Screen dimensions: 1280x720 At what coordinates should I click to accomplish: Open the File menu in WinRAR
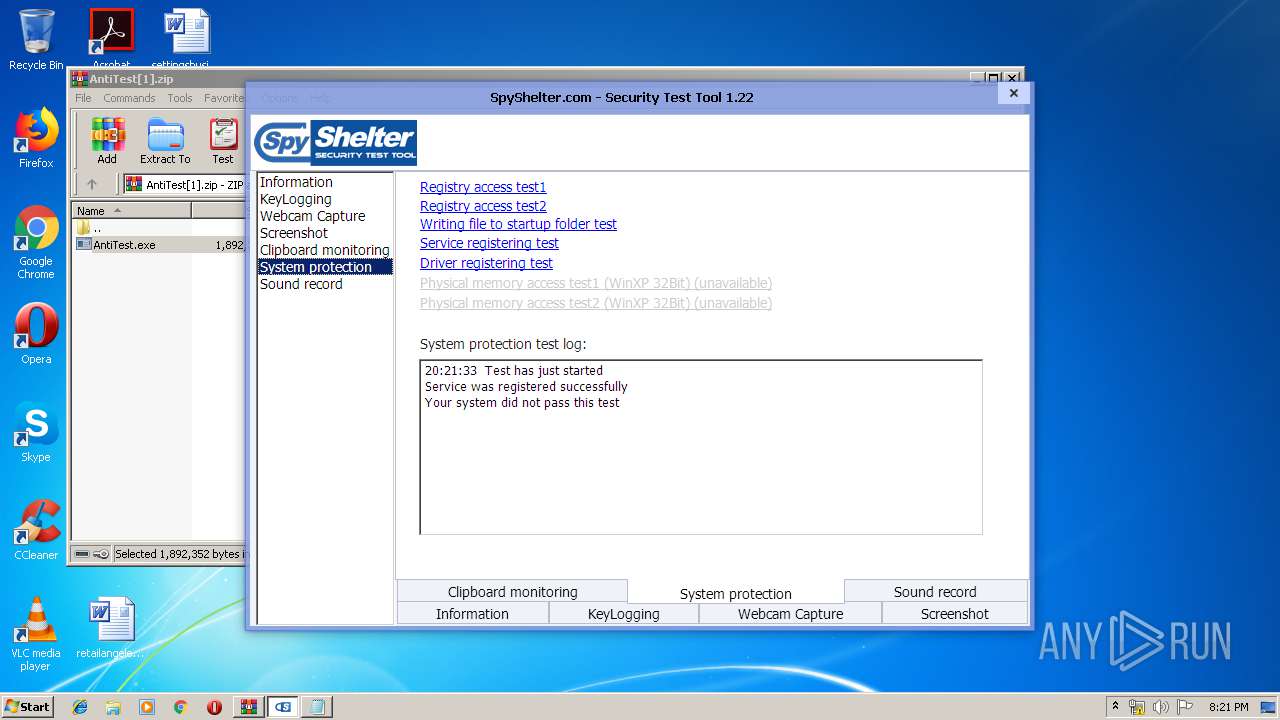point(83,98)
